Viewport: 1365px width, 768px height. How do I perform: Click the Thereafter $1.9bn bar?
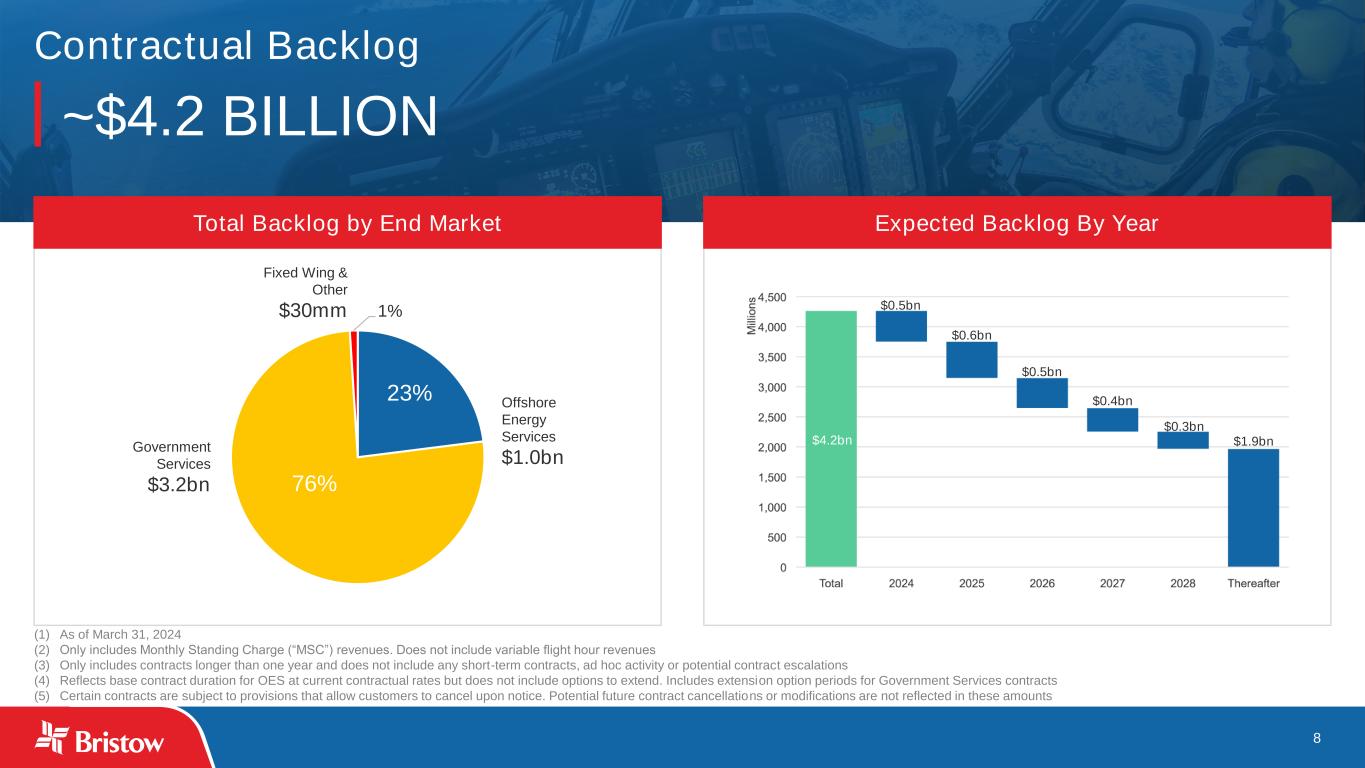coord(1253,507)
